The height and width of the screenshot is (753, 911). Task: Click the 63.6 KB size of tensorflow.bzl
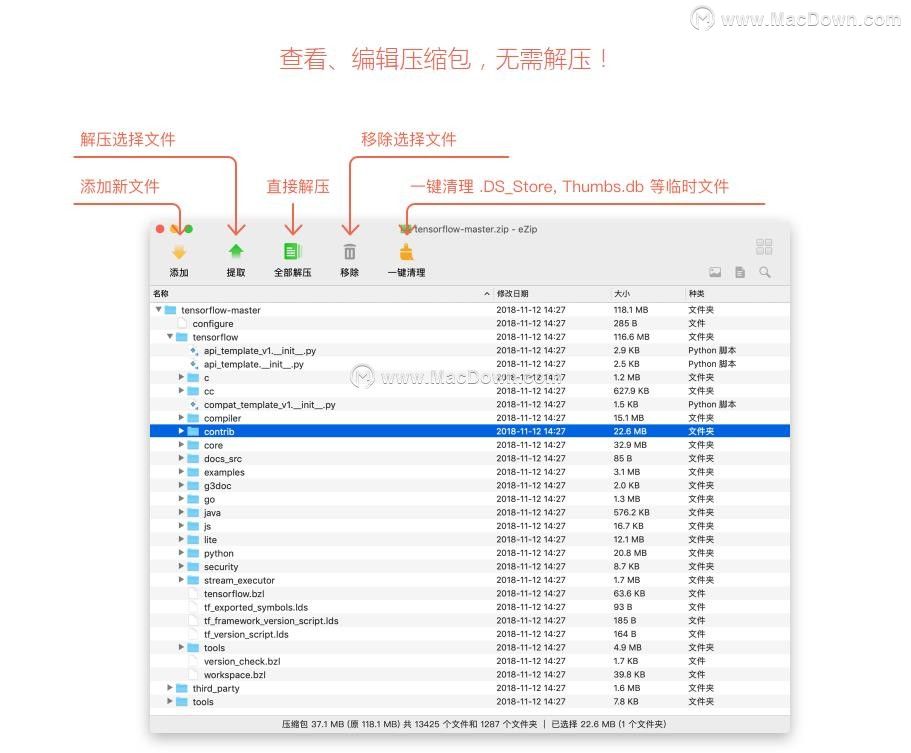[x=629, y=593]
